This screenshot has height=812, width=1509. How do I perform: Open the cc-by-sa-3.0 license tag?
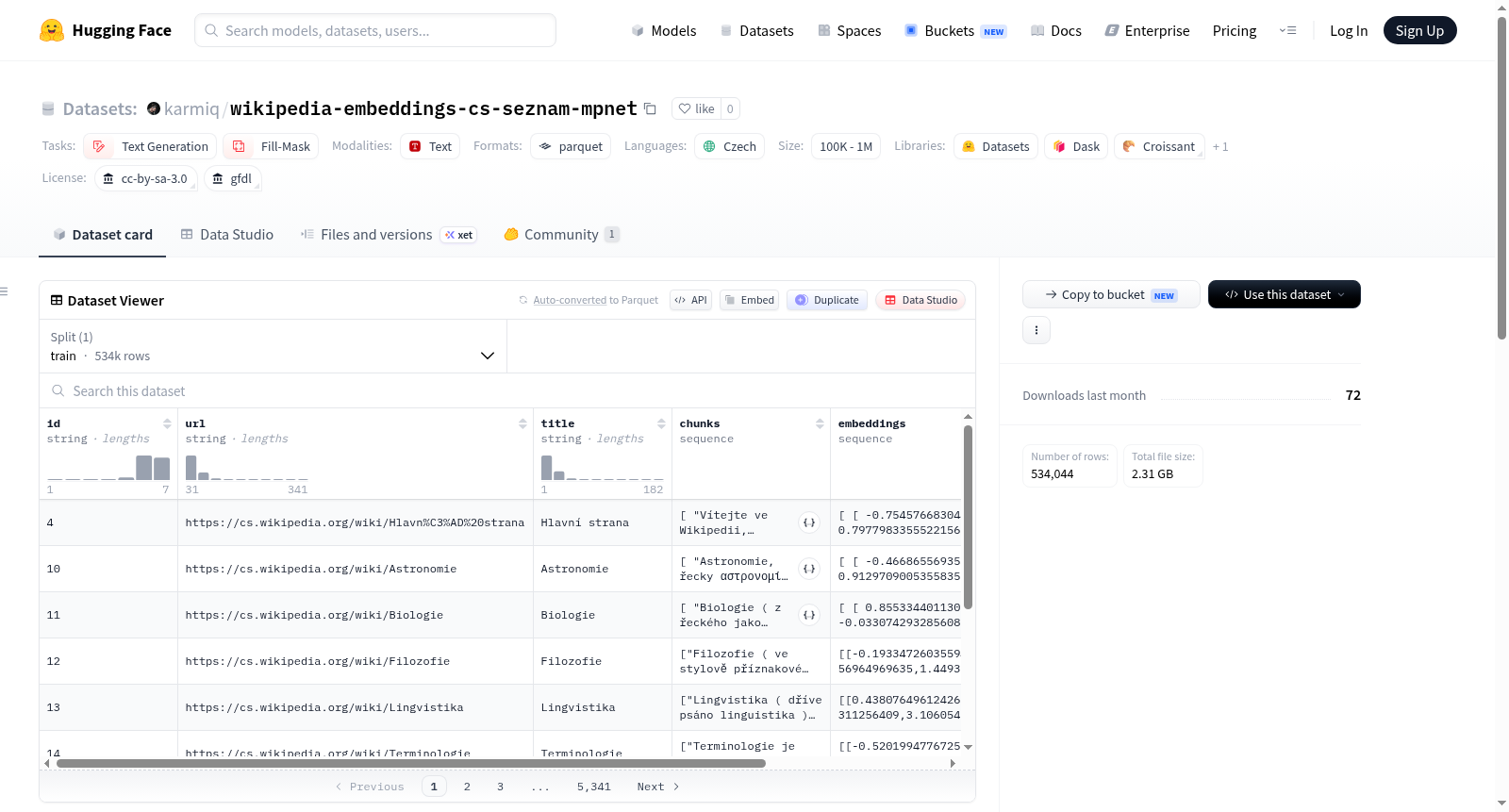(145, 178)
